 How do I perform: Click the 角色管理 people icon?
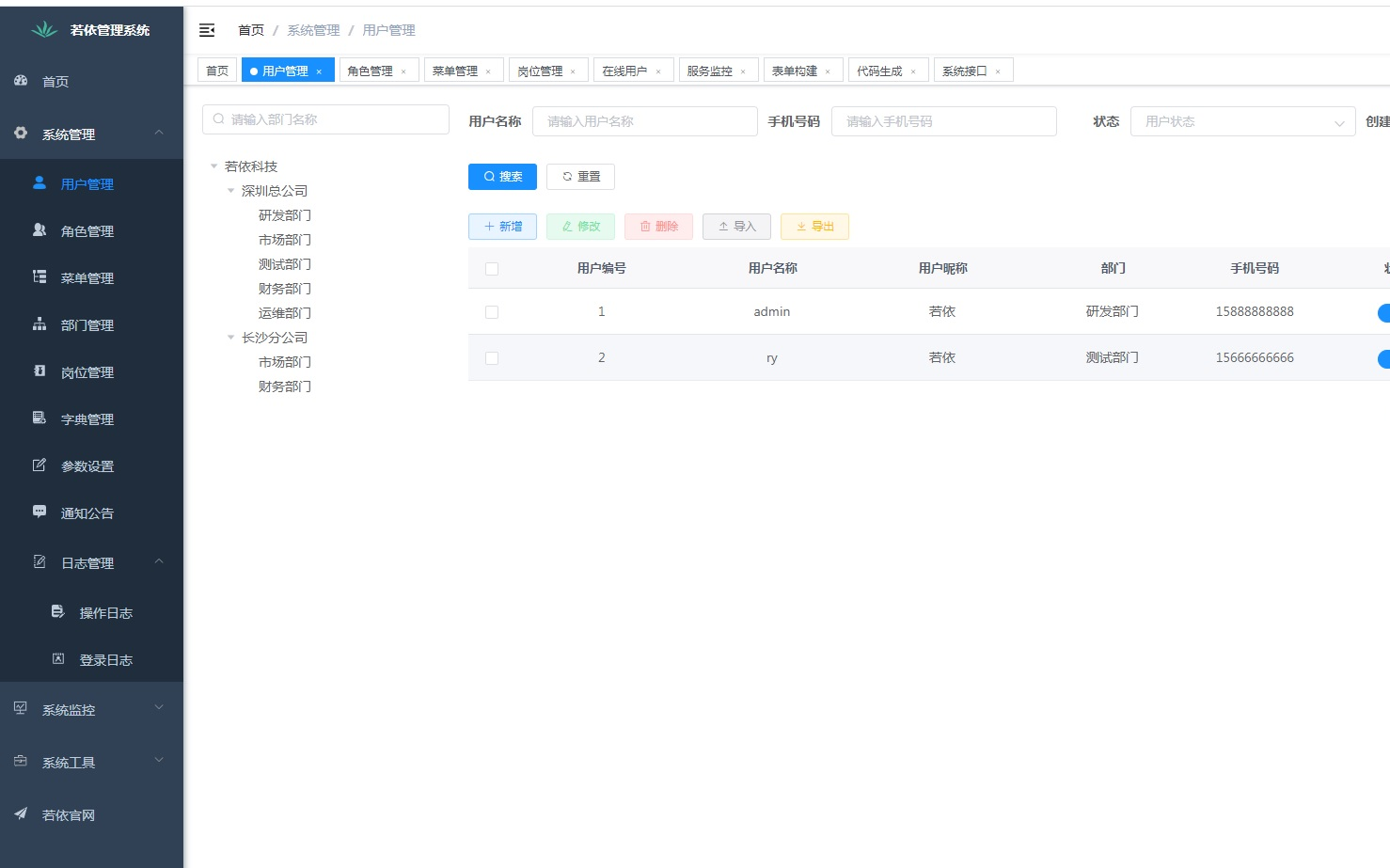39,230
